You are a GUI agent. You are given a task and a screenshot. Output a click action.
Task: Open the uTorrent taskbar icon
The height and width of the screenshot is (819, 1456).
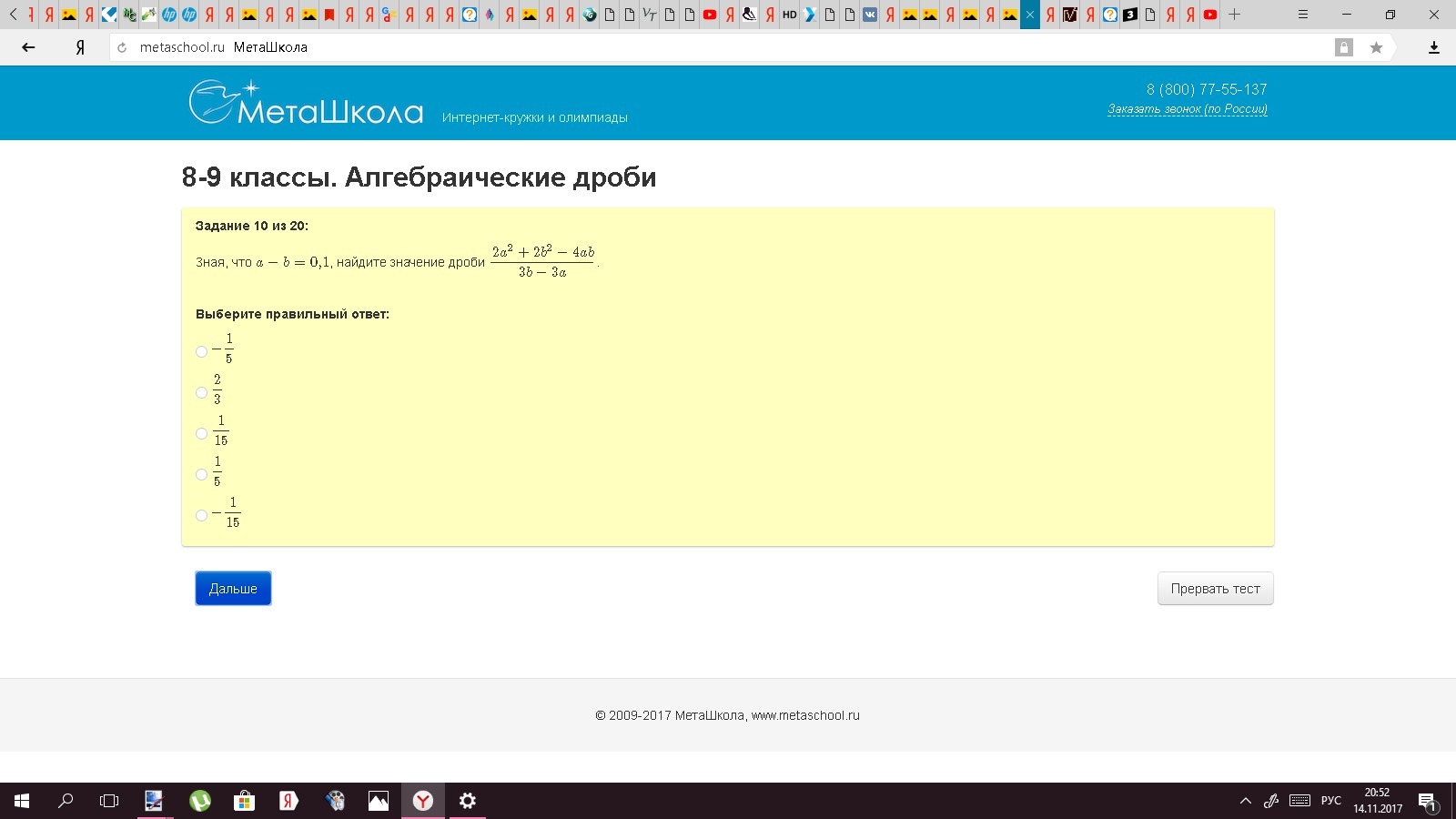[199, 801]
